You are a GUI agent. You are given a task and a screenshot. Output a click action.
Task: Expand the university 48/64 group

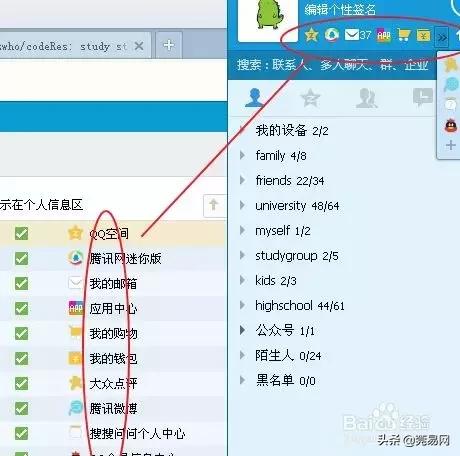[242, 205]
